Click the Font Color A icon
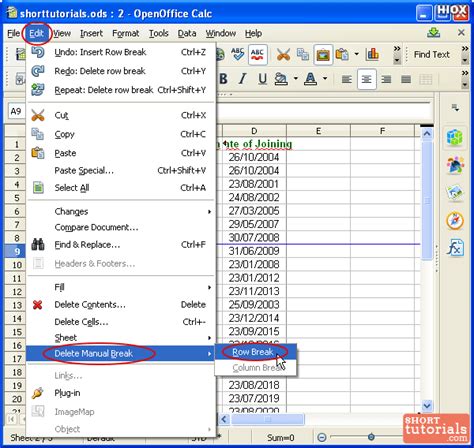Image resolution: width=474 pixels, height=448 pixels. coord(310,79)
